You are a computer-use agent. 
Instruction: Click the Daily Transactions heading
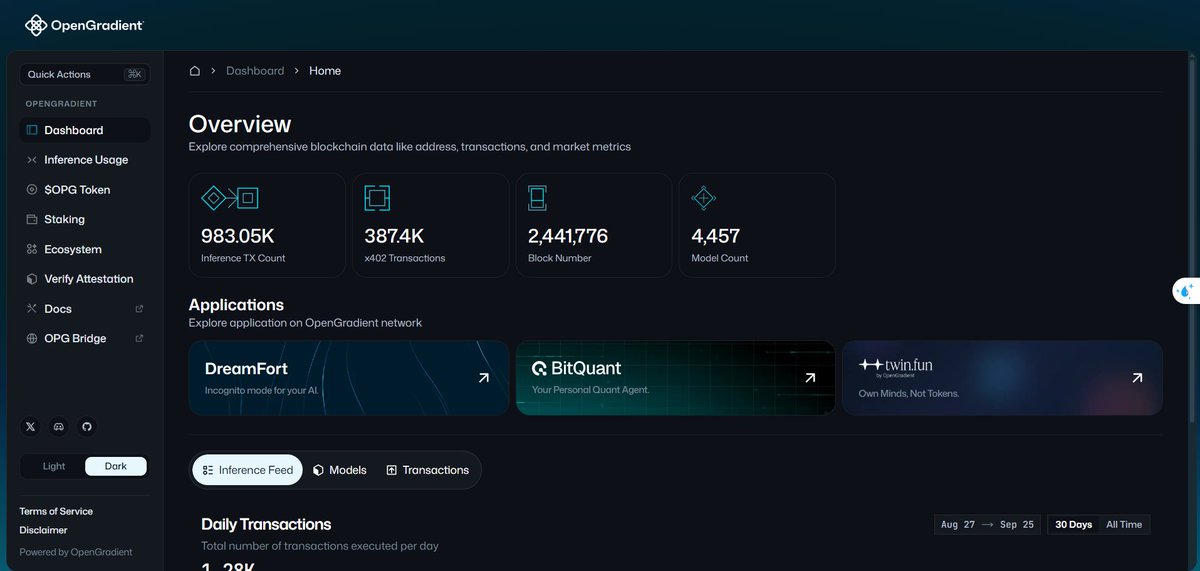coord(266,524)
